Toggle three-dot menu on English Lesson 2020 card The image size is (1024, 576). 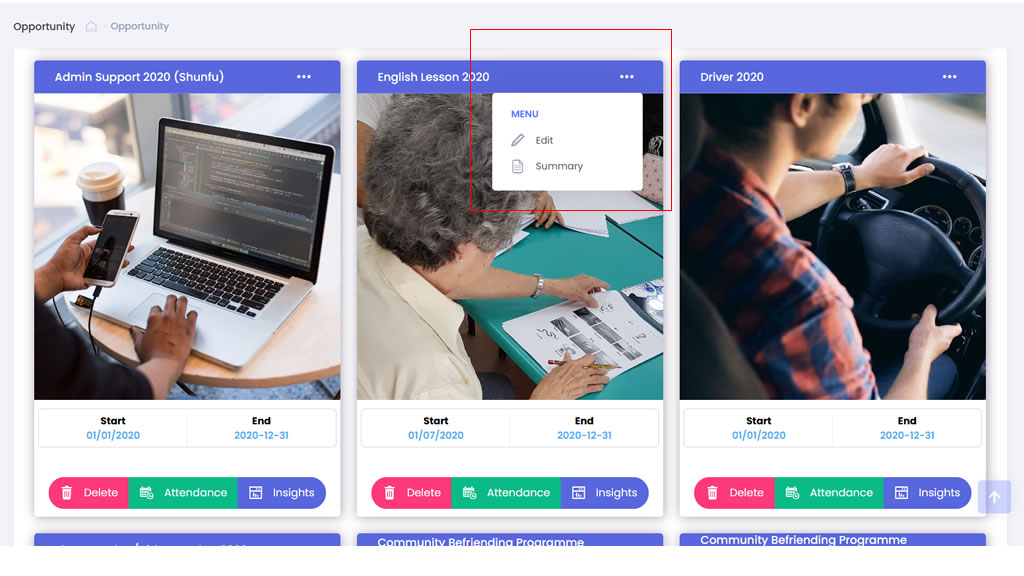[x=627, y=76]
